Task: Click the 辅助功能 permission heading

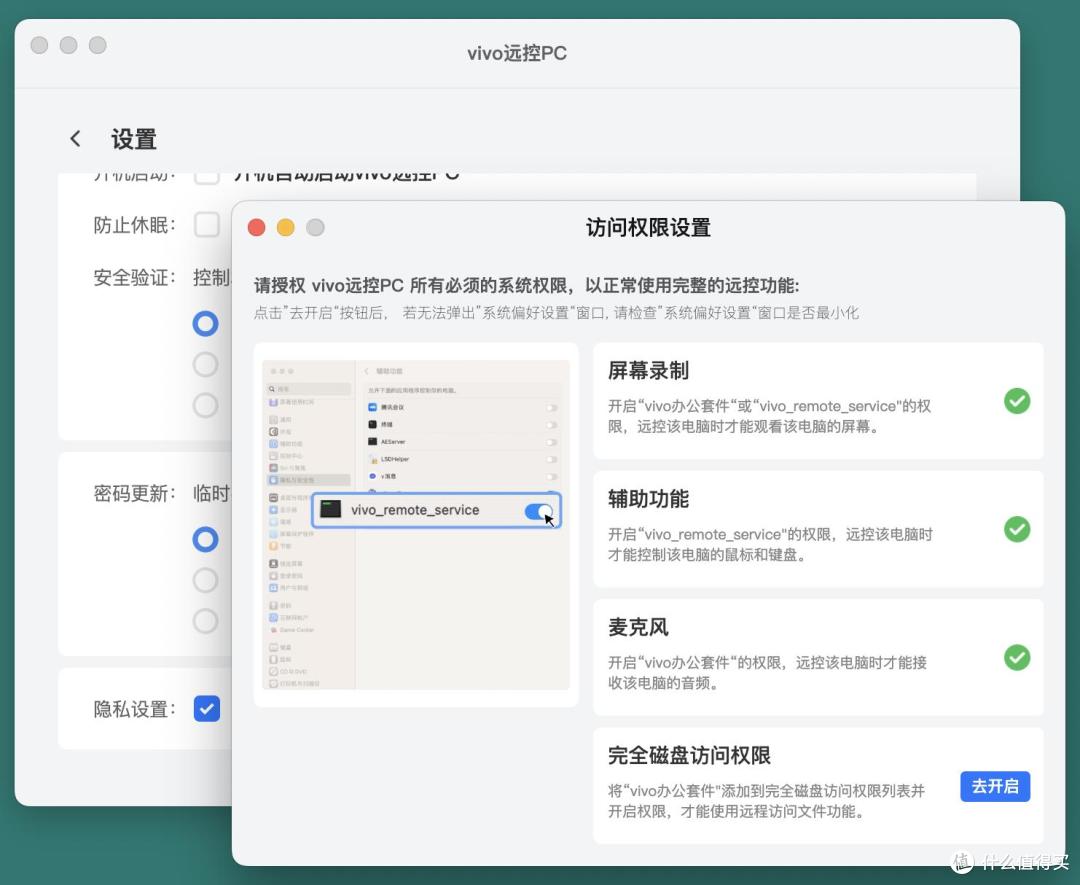Action: [648, 499]
